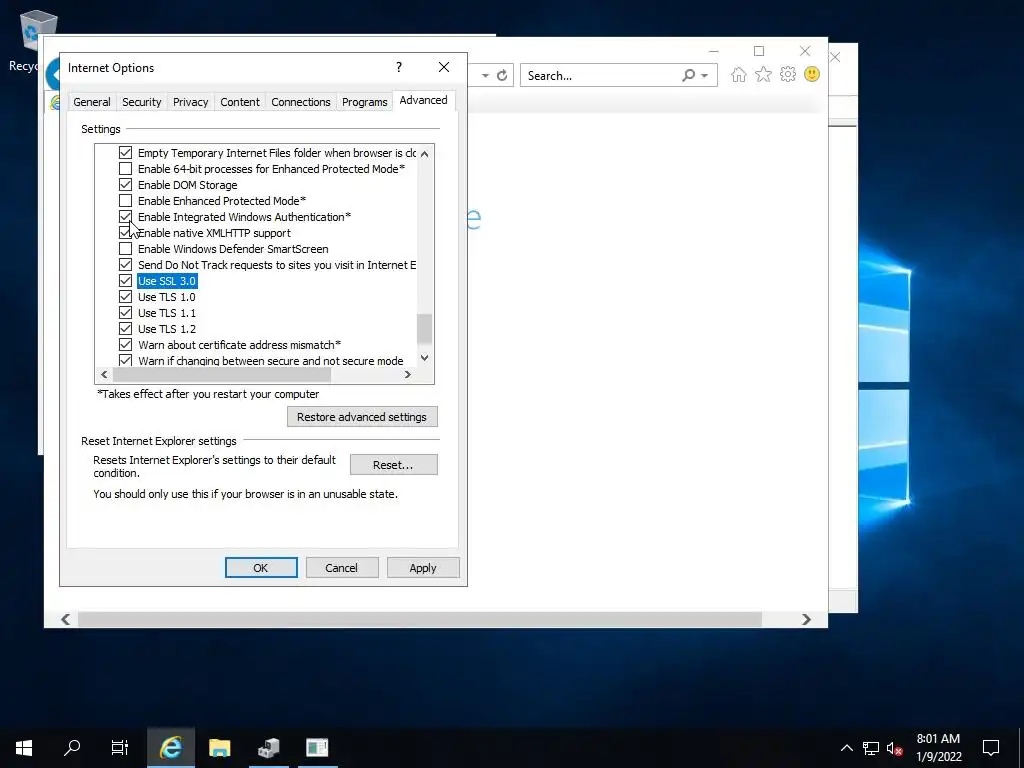Click settings list scroll up arrow

424,153
